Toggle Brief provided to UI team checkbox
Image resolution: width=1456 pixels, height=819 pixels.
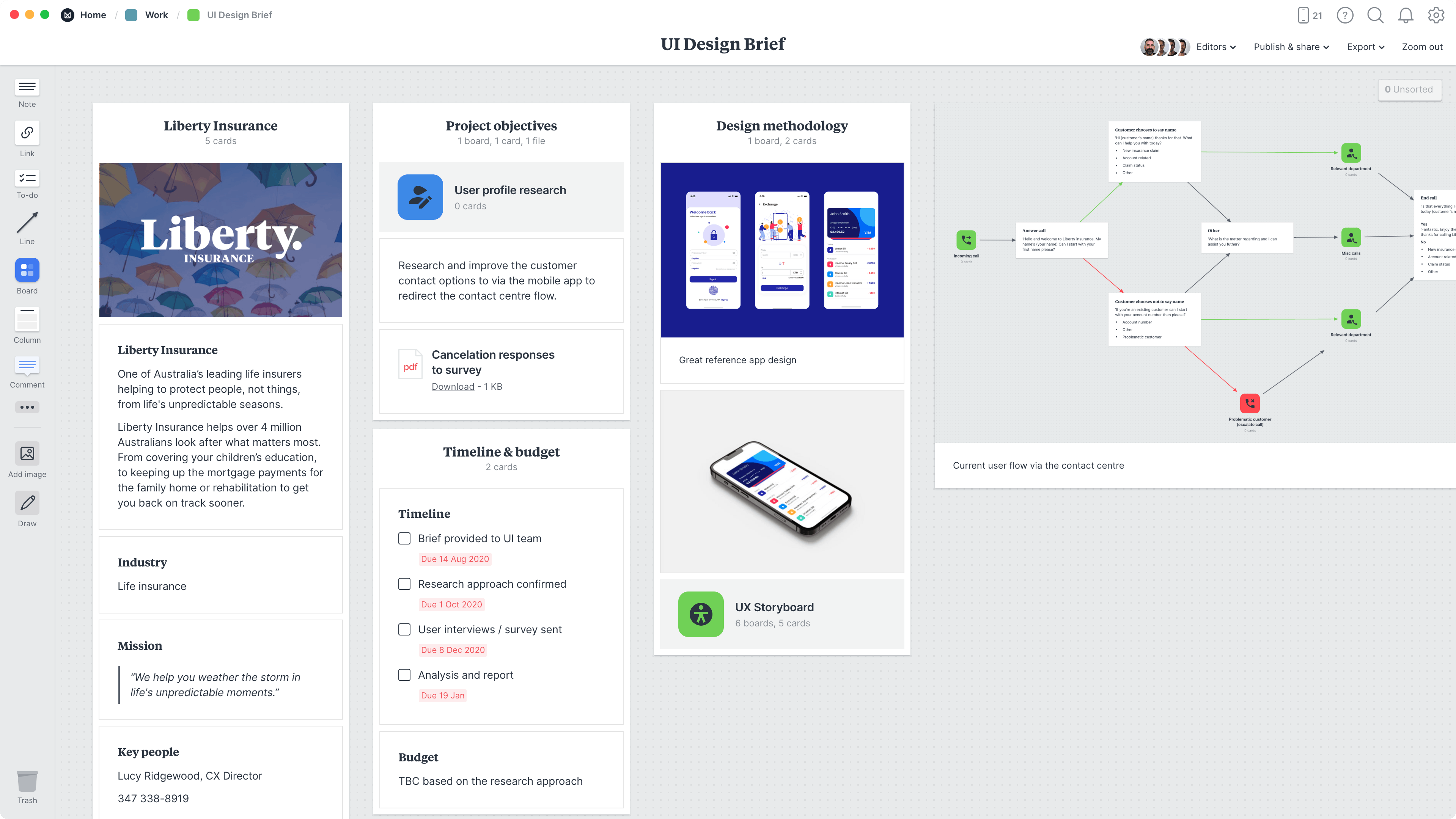(404, 538)
